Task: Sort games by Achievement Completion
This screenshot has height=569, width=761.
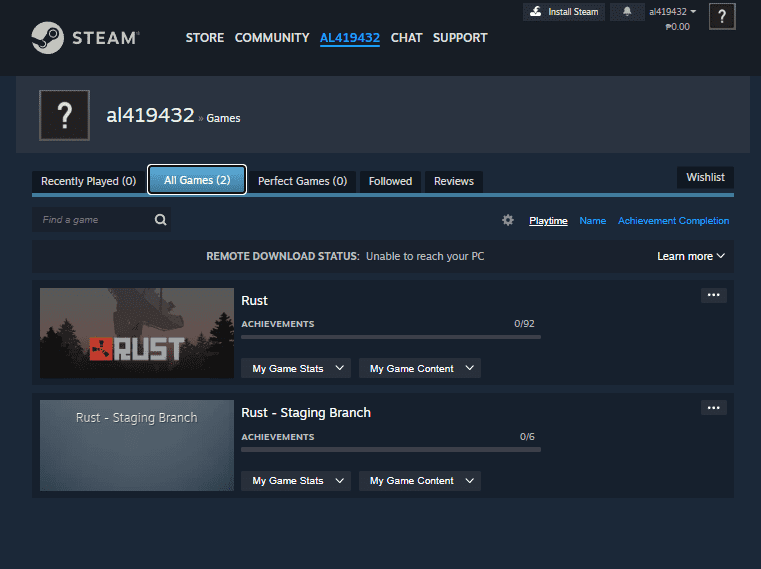Action: (673, 221)
